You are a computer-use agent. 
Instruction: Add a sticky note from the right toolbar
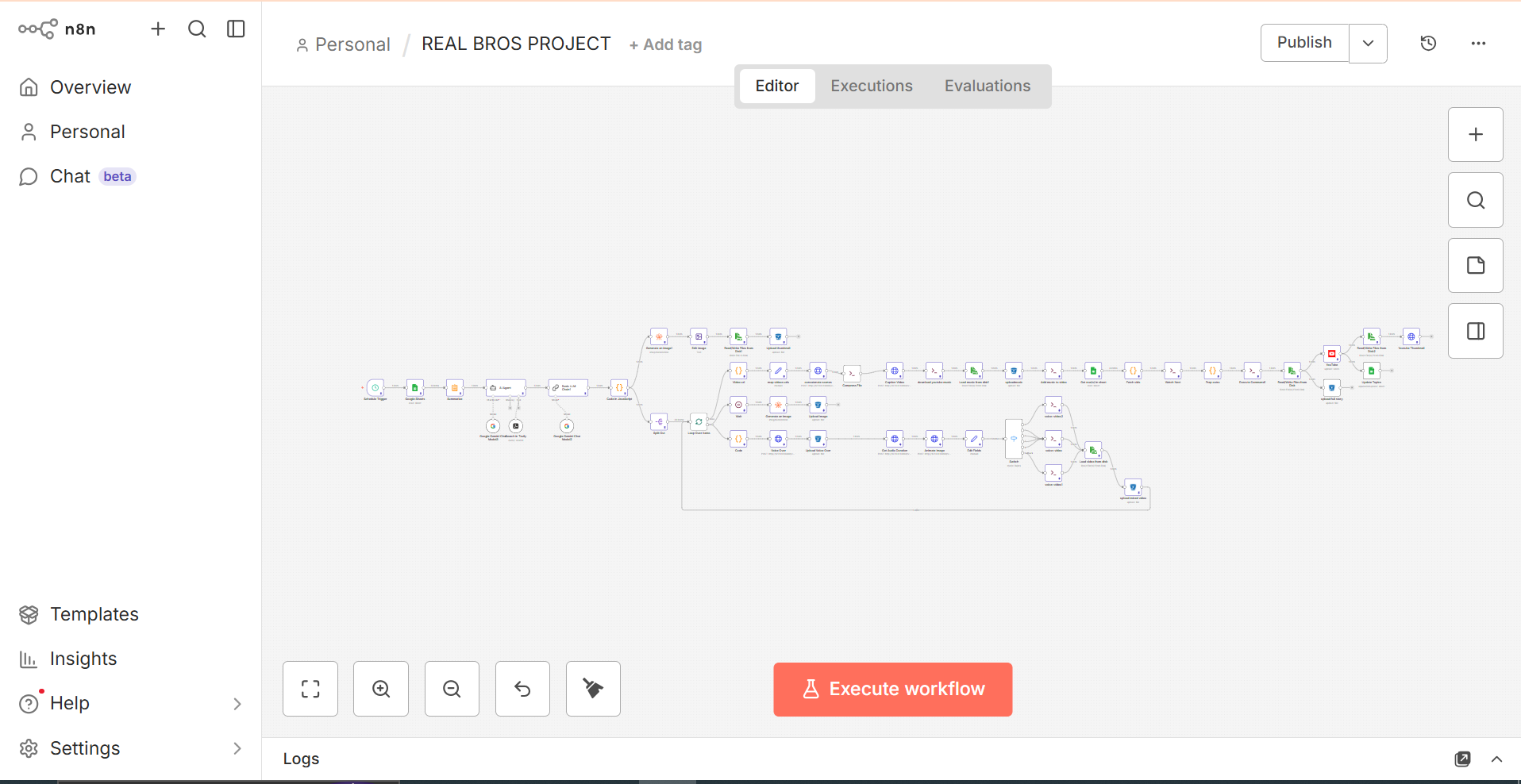[1476, 265]
